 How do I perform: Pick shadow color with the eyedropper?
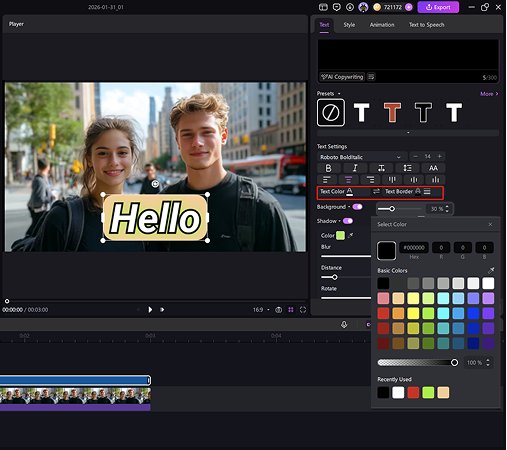tap(351, 235)
